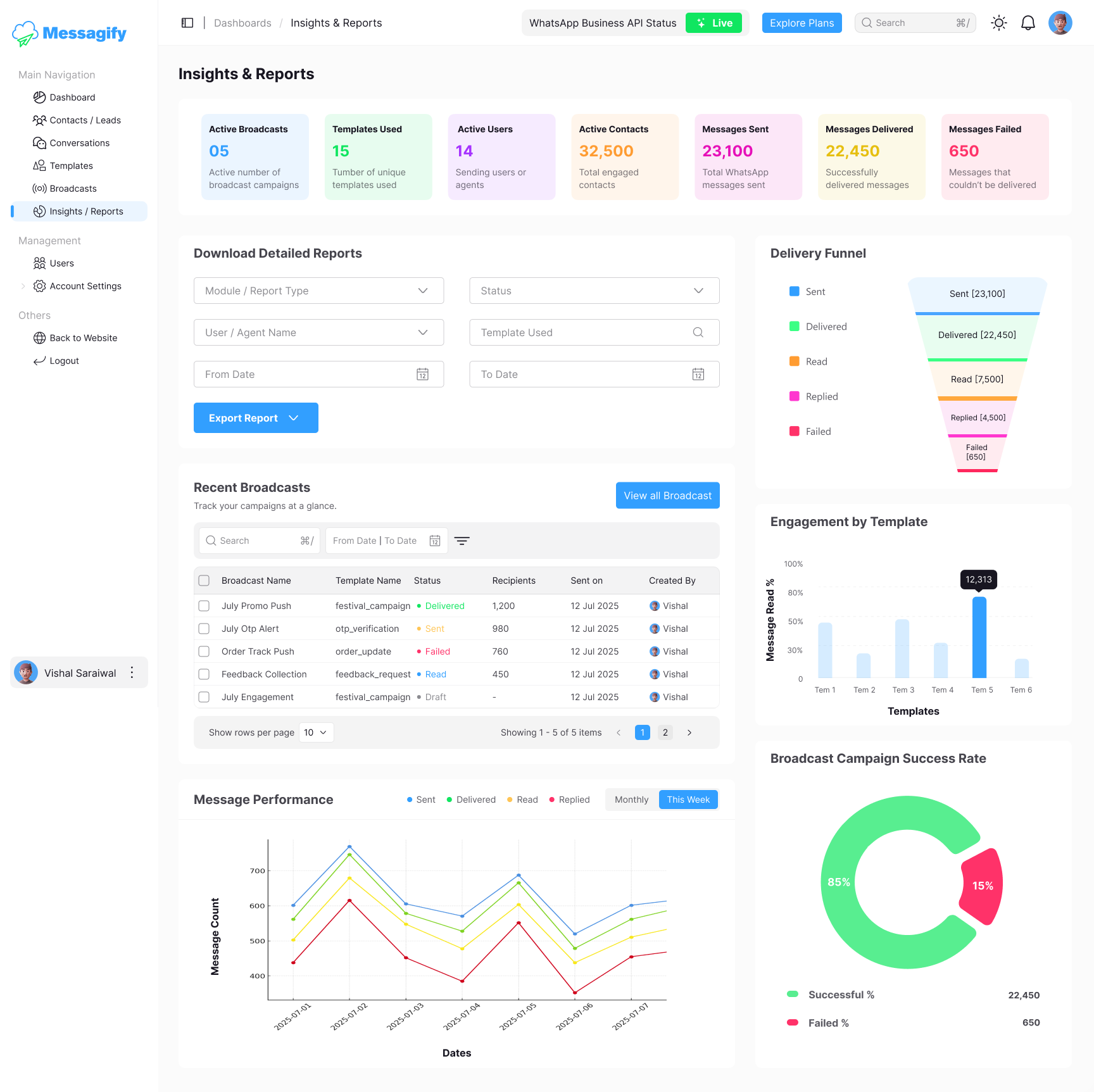This screenshot has width=1094, height=1092.
Task: Switch to Monthly view in Message Performance
Action: point(631,800)
